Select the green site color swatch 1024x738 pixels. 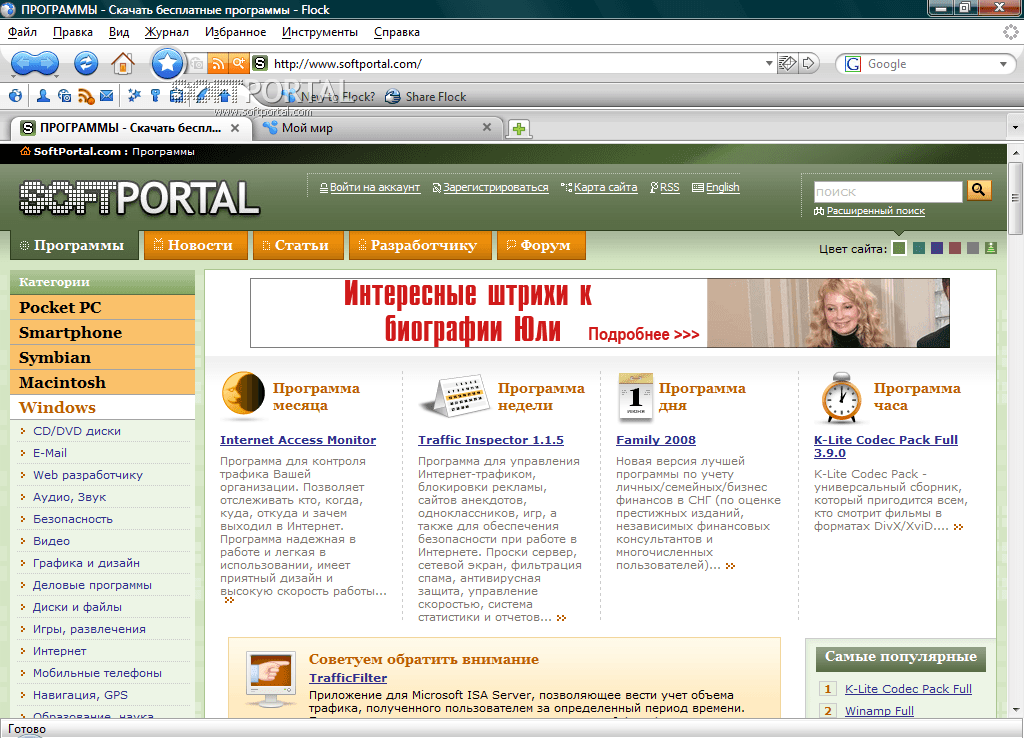(899, 248)
